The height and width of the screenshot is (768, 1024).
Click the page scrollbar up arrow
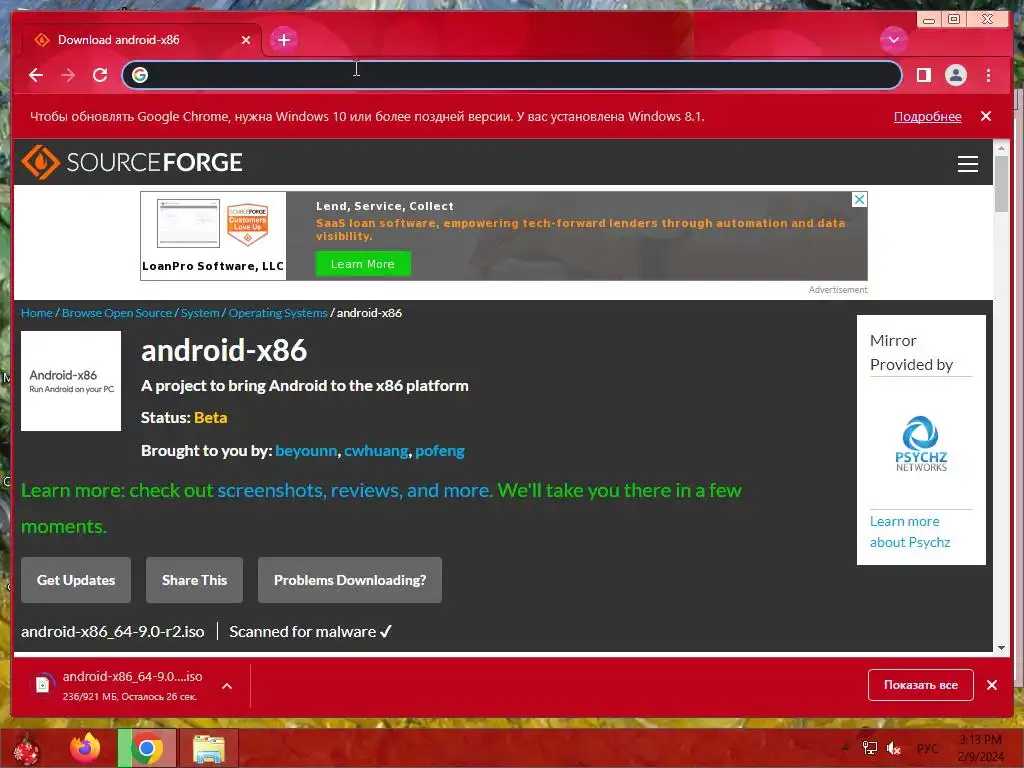point(1001,148)
